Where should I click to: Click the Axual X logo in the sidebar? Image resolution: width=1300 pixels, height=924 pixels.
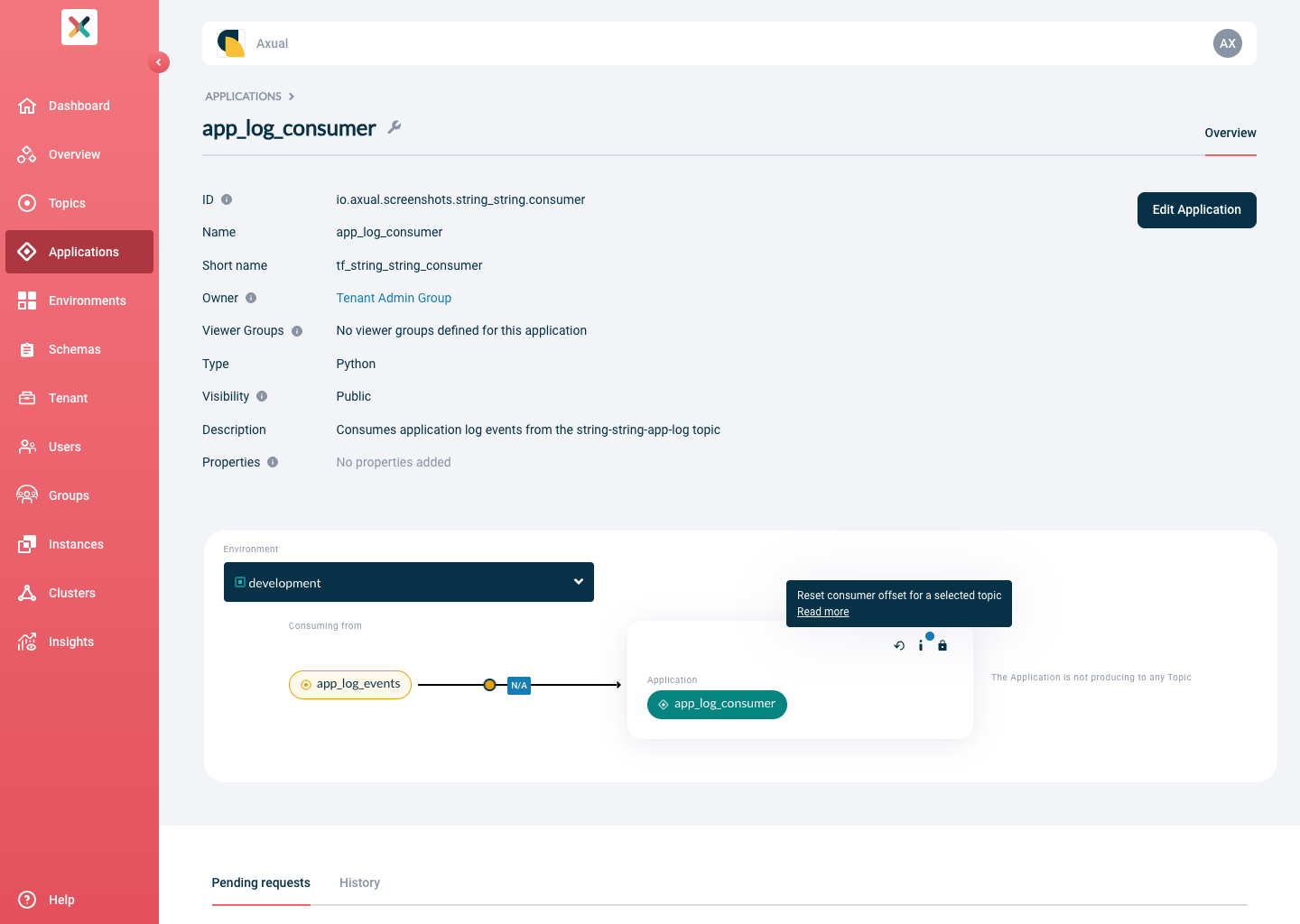click(x=79, y=27)
